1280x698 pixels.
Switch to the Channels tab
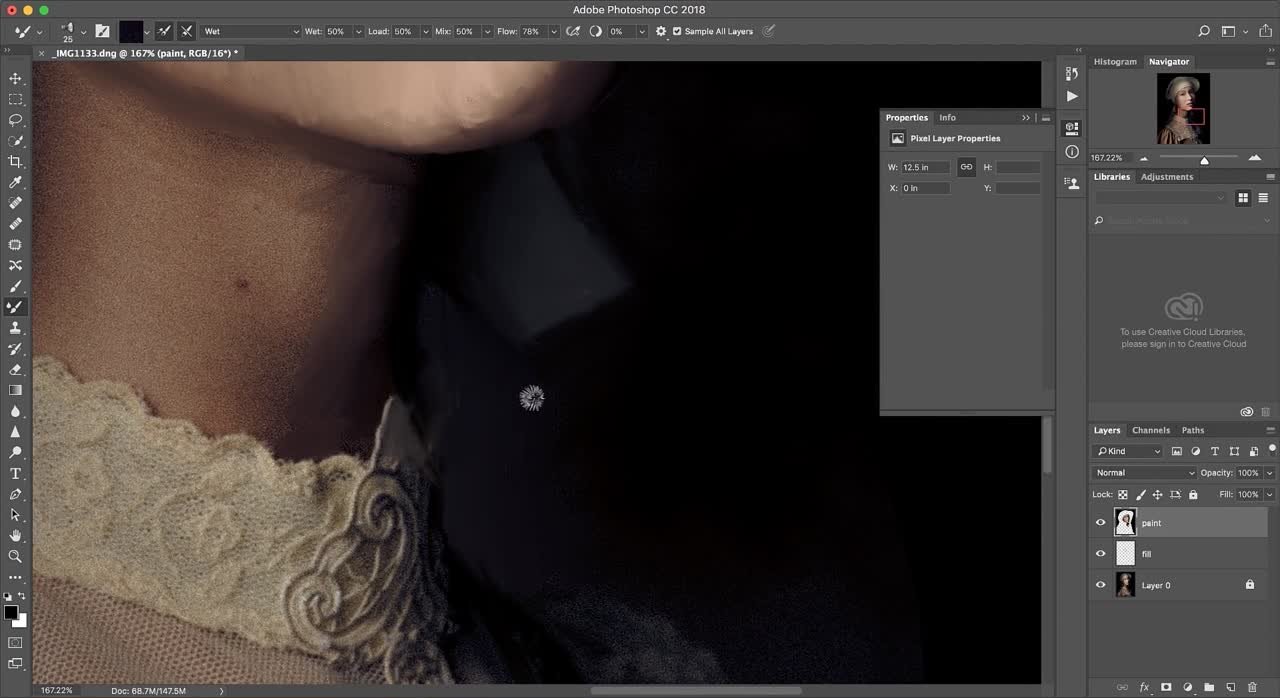(1150, 430)
